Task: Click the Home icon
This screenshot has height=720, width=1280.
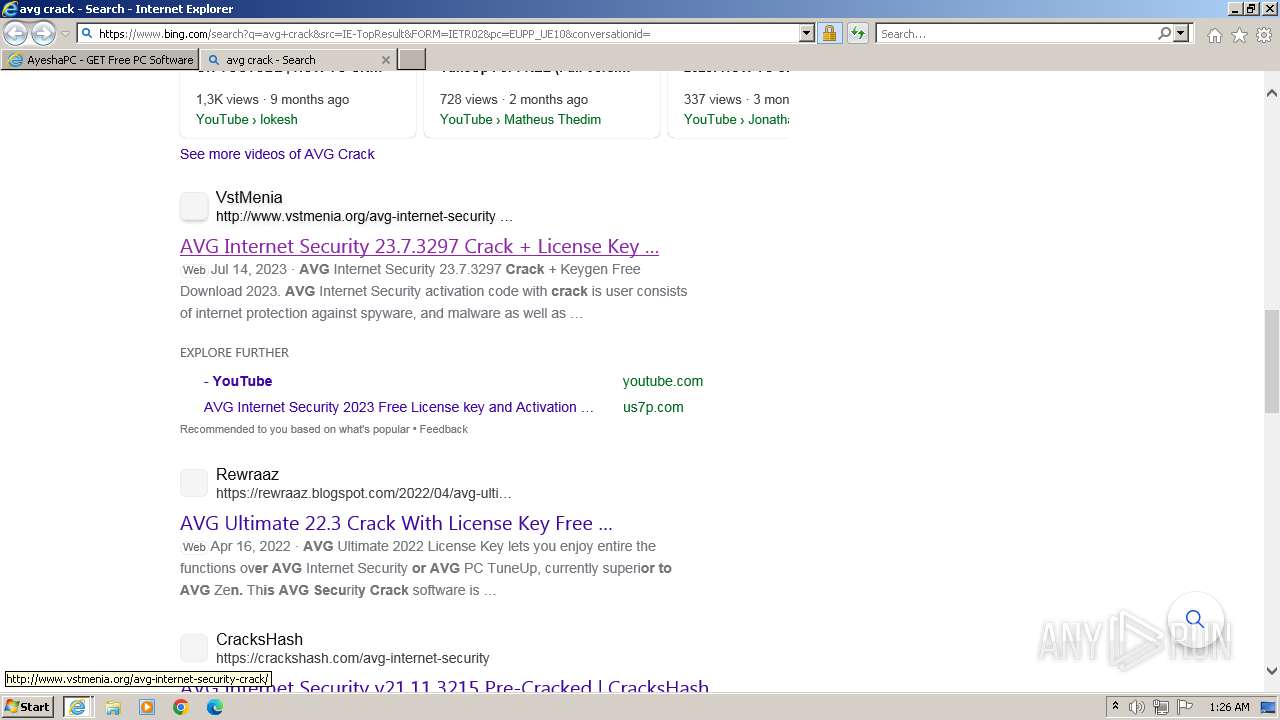Action: click(x=1214, y=35)
